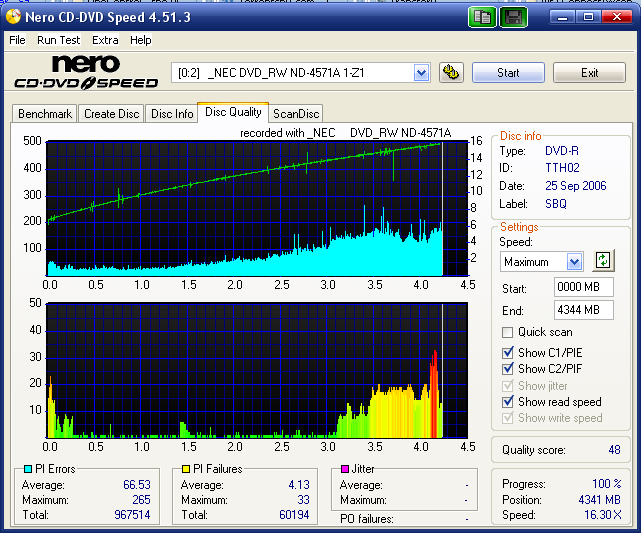This screenshot has height=533, width=641.
Task: Click the save screenshot floppy icon
Action: coord(513,17)
